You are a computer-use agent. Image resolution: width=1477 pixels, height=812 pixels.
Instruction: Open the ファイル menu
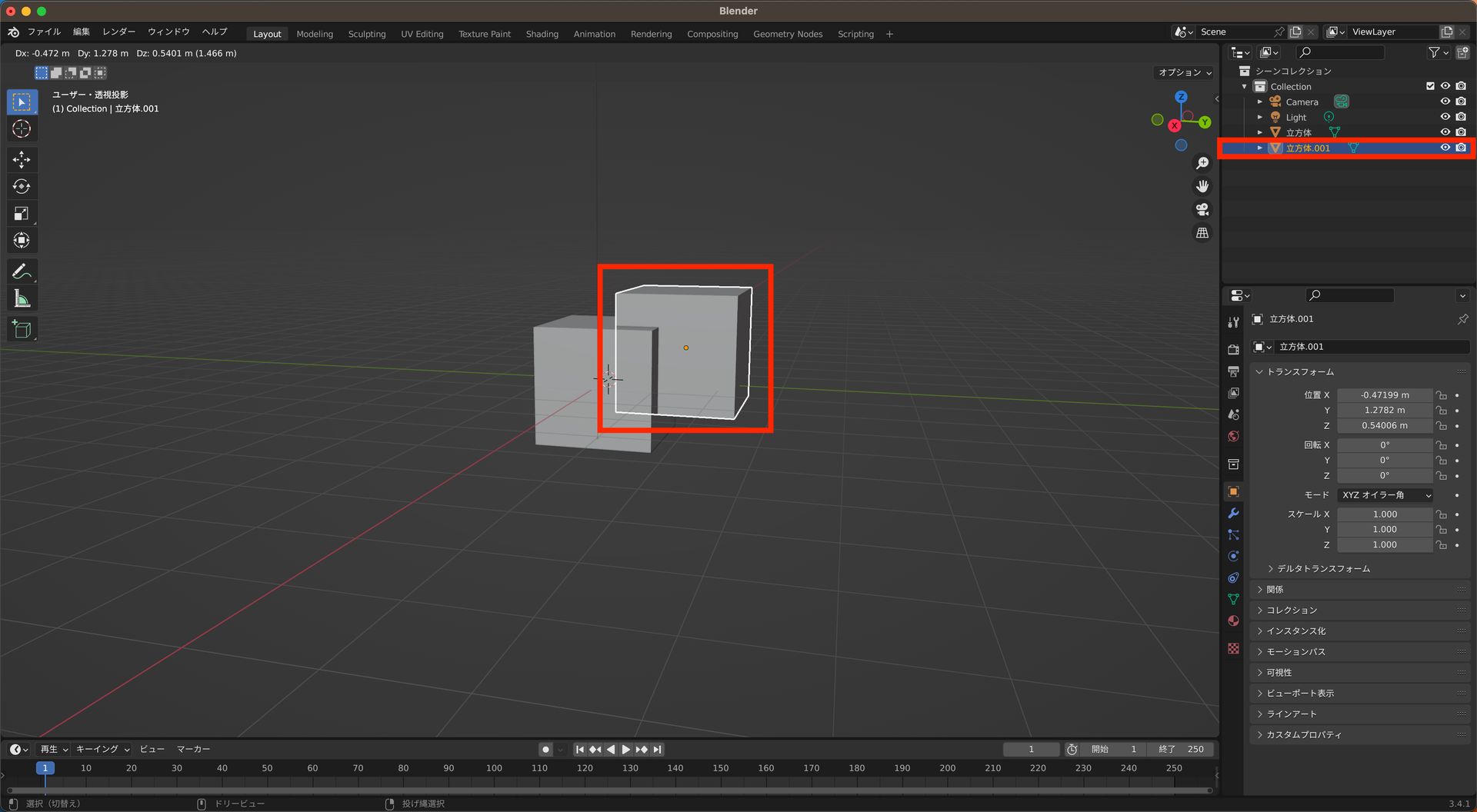click(44, 32)
